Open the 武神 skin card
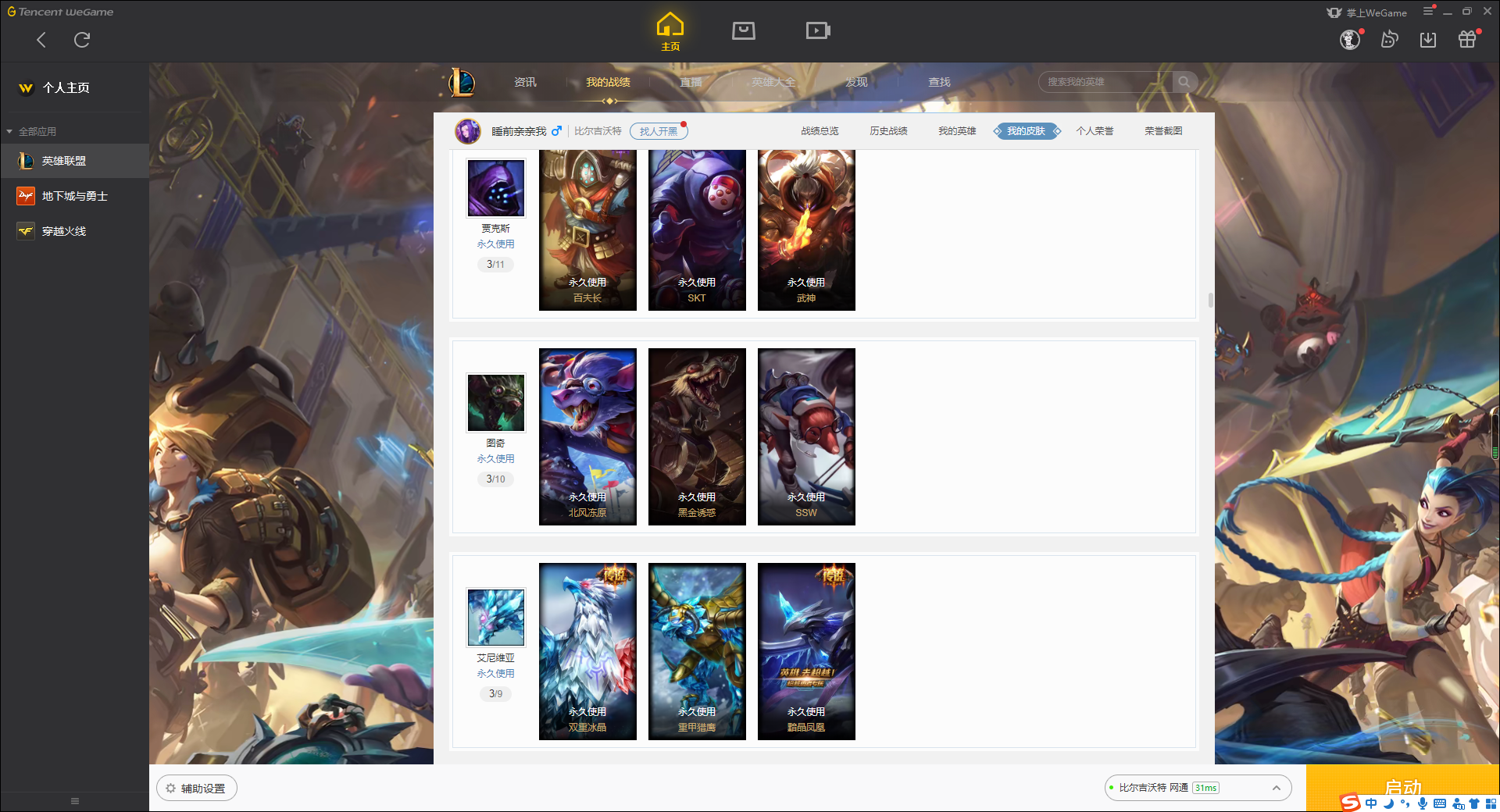 coord(806,230)
